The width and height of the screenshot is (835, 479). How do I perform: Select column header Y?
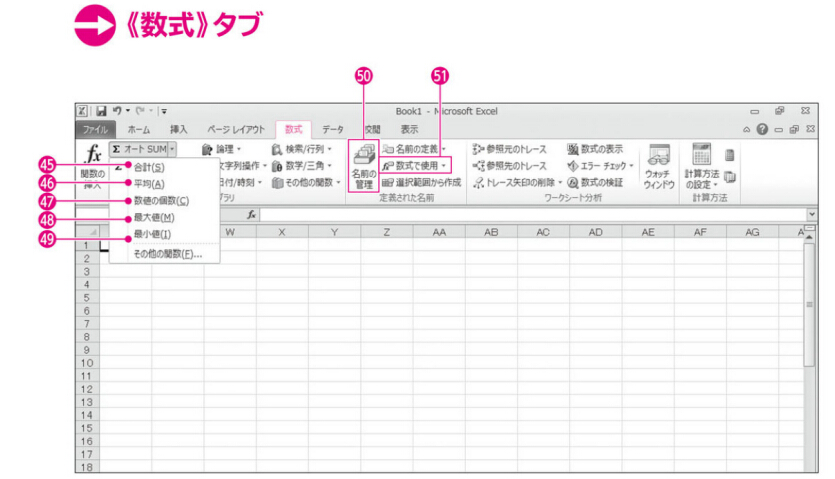(x=334, y=232)
